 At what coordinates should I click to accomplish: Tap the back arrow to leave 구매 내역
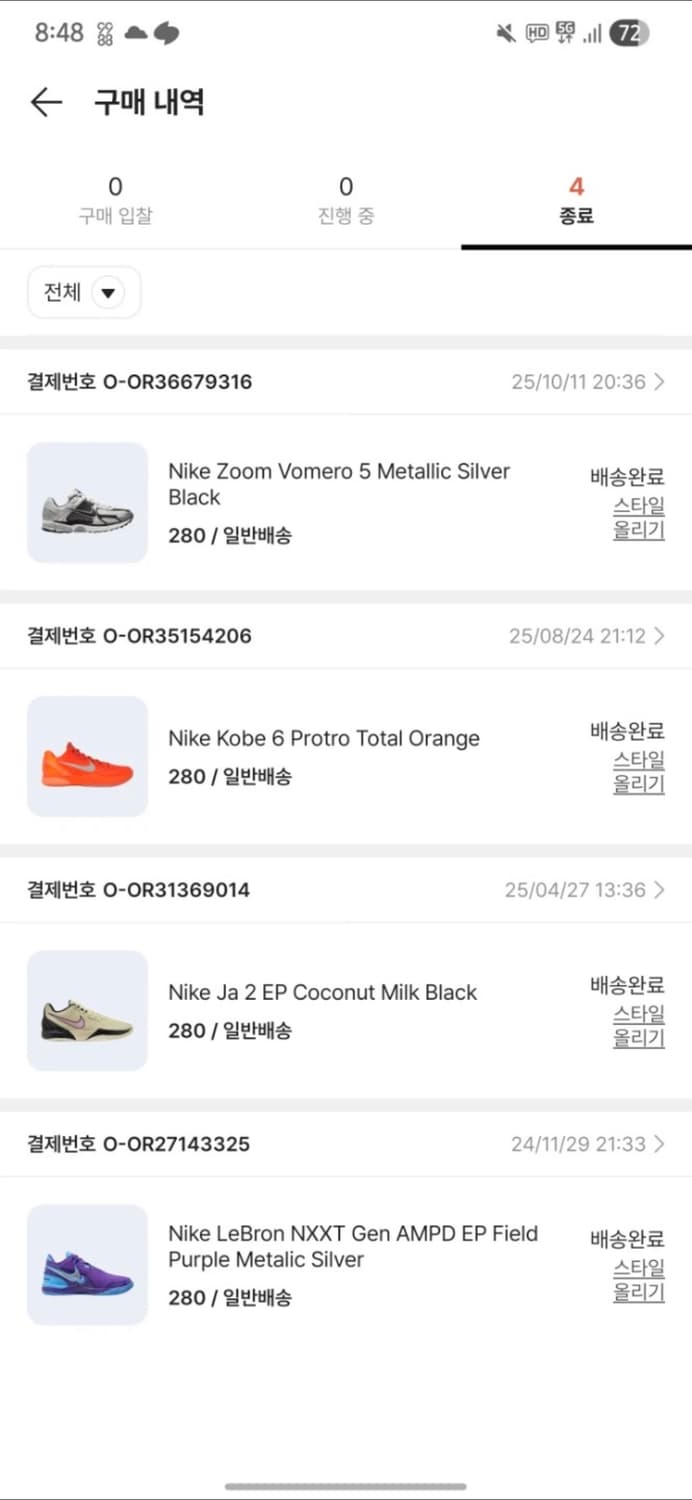point(46,102)
